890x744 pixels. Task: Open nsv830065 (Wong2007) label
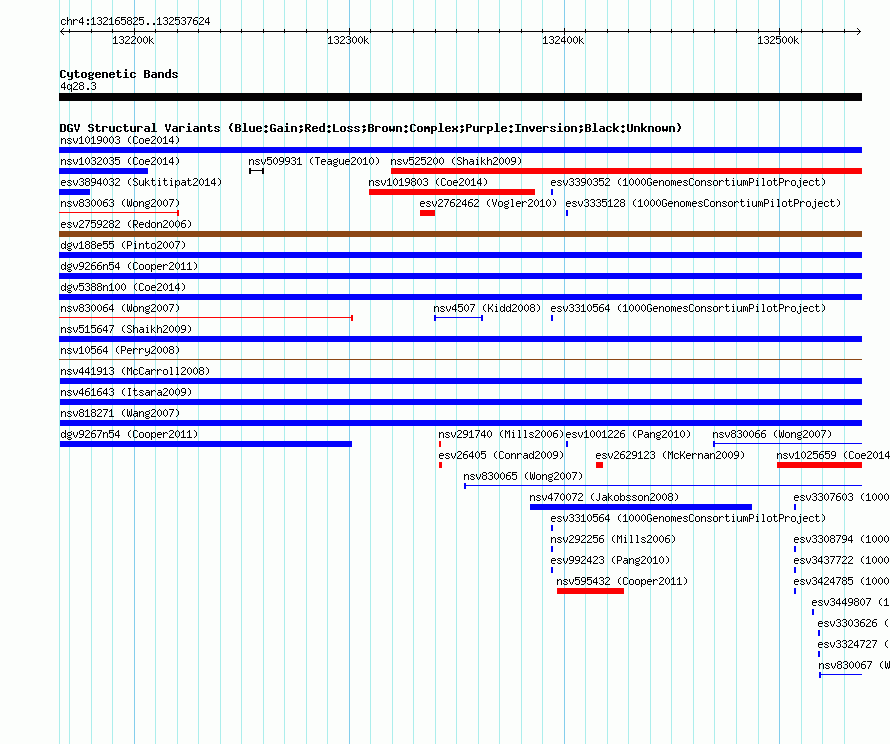click(523, 476)
